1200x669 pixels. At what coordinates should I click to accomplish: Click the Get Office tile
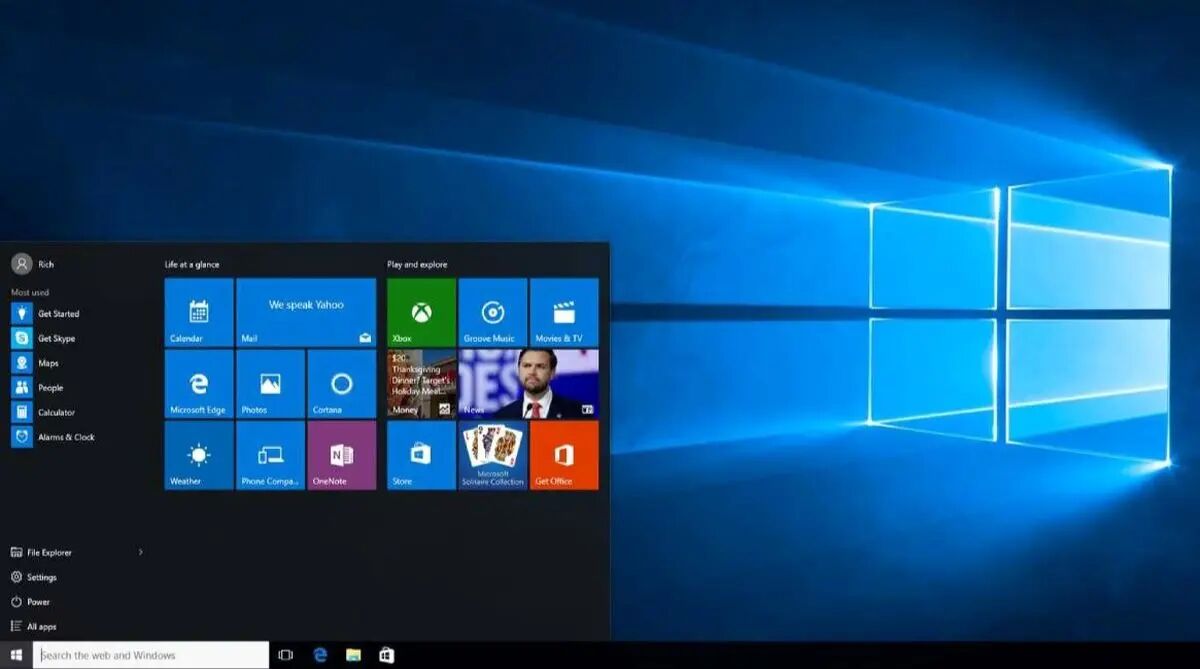(x=564, y=455)
